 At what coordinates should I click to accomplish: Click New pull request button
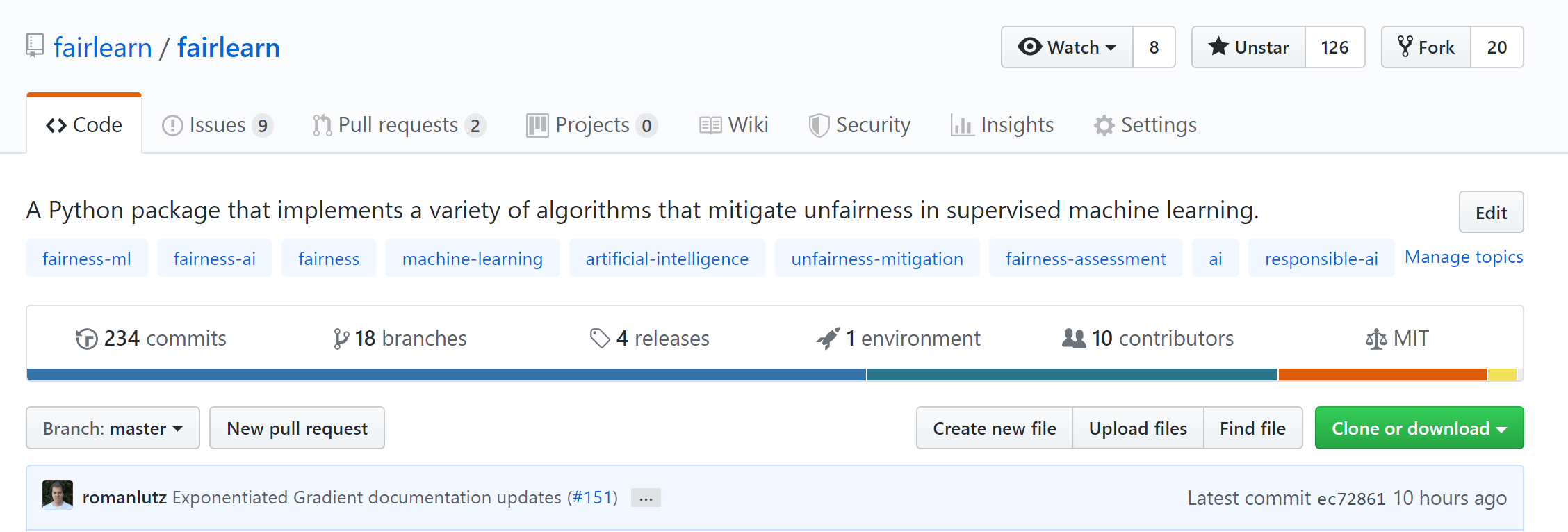click(297, 428)
